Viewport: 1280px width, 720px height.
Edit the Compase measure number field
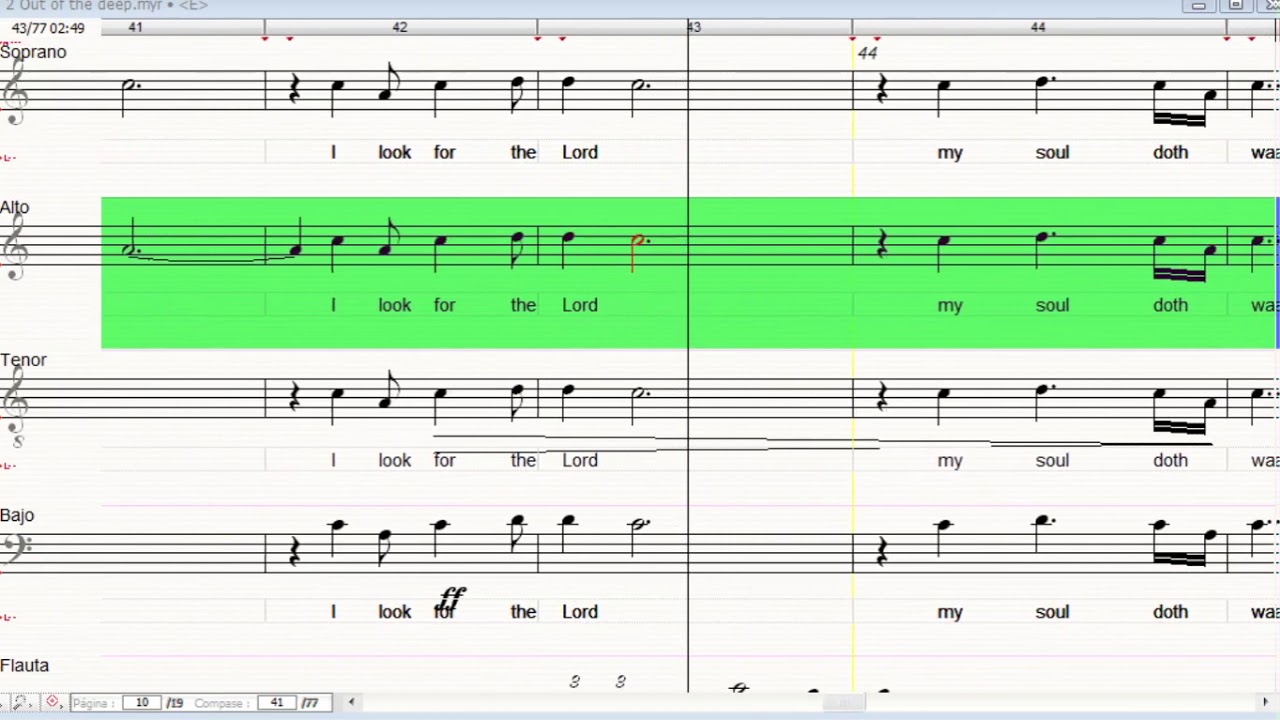click(277, 703)
